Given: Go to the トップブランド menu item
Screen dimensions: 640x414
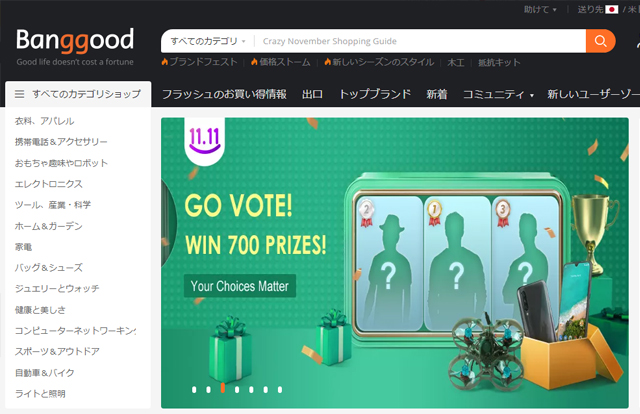Looking at the screenshot, I should (375, 94).
